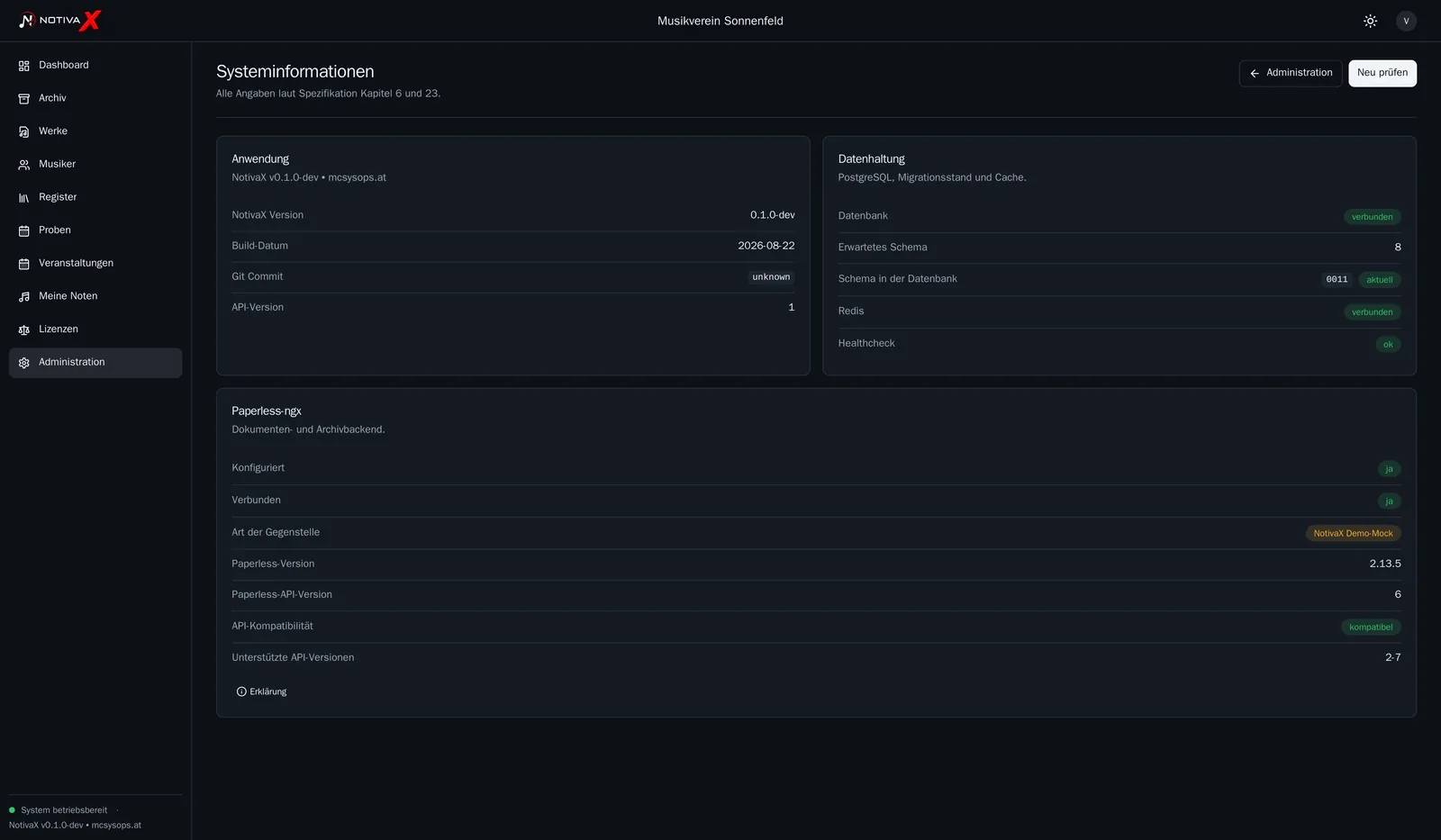Click the 'Datenhaltung' card title
This screenshot has width=1441, height=840.
pos(871,158)
